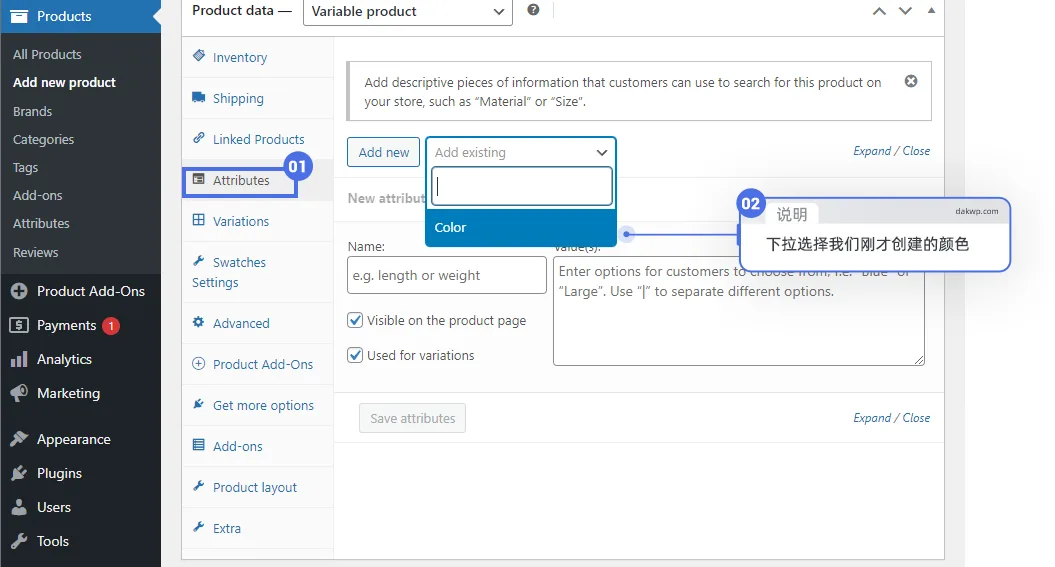Click the Shipping truck icon
Screen dimensions: 1055x567
pos(198,97)
